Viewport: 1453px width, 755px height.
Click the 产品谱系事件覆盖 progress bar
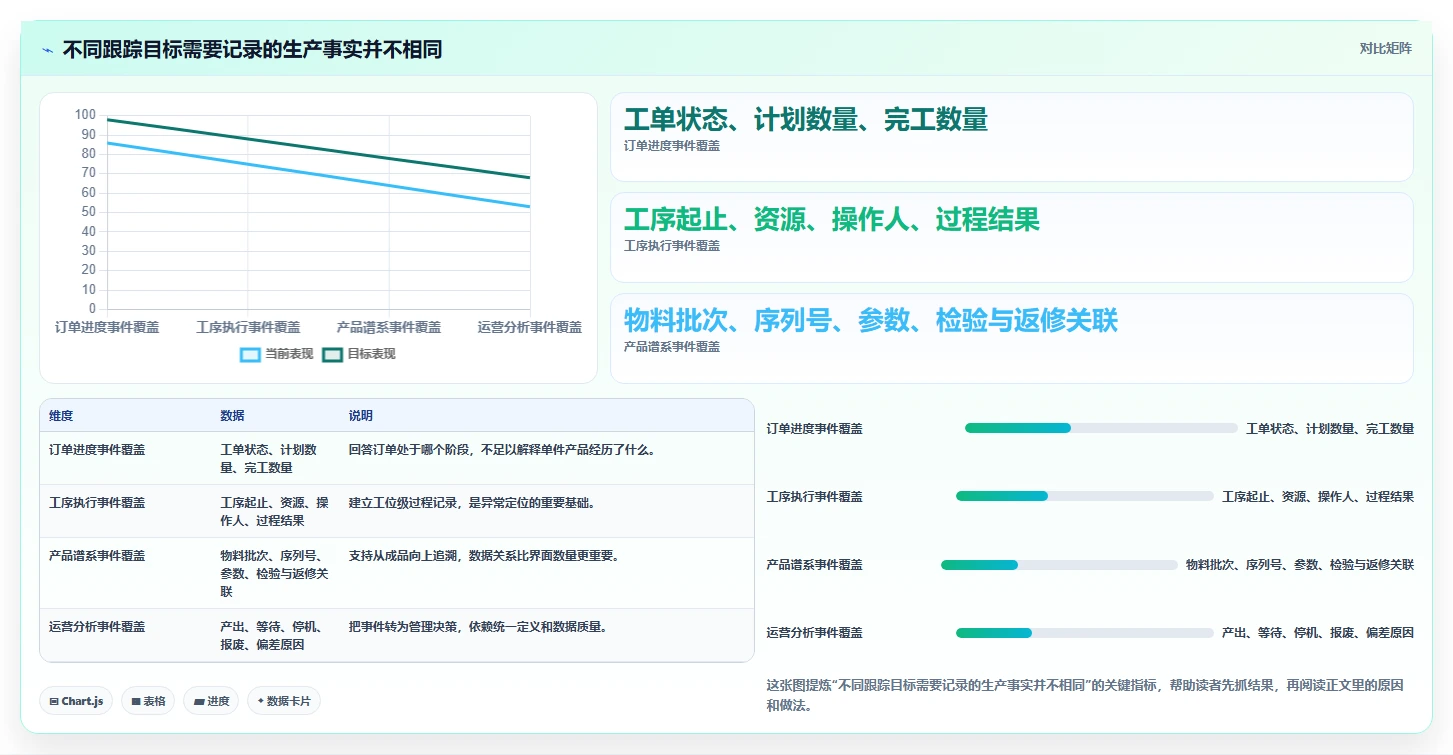(x=1059, y=565)
